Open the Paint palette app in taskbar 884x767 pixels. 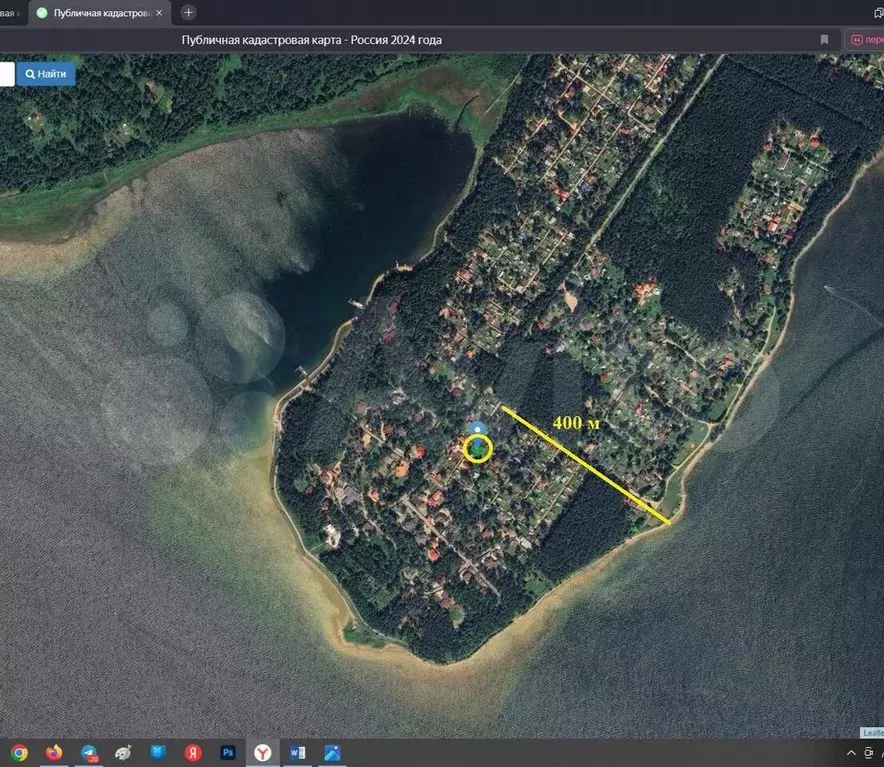pyautogui.click(x=123, y=752)
